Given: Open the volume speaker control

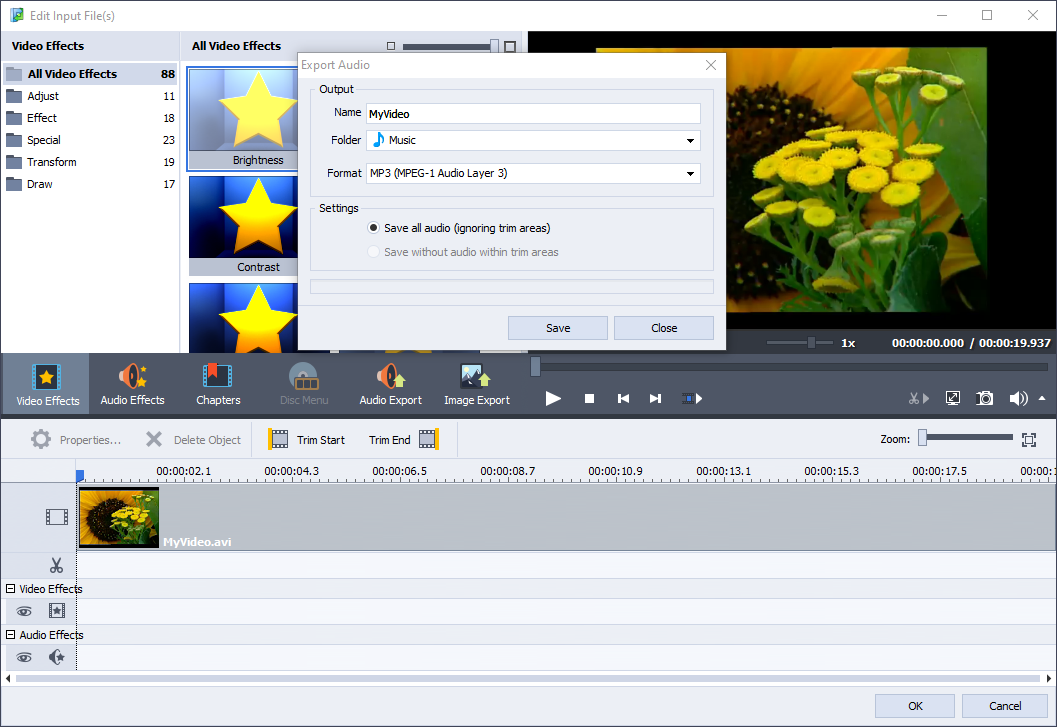Looking at the screenshot, I should [x=1018, y=398].
